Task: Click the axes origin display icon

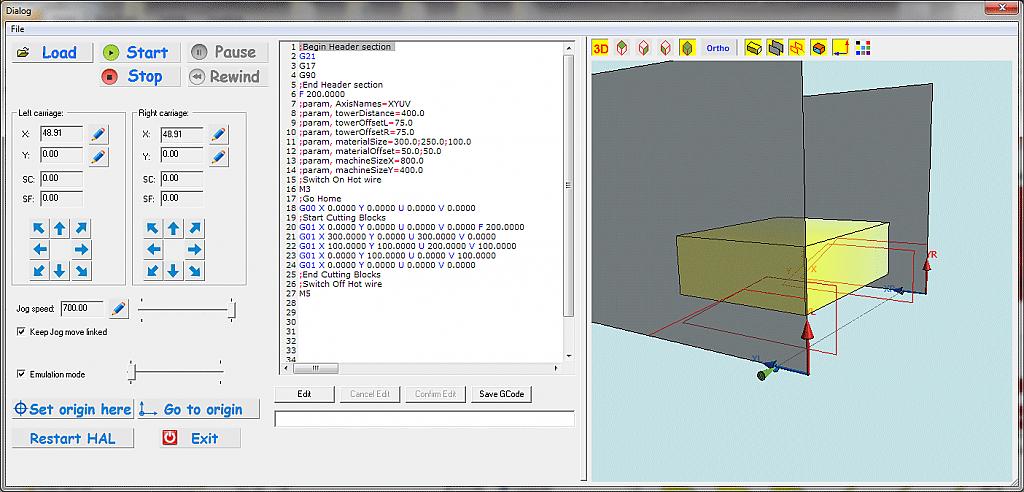Action: point(841,48)
